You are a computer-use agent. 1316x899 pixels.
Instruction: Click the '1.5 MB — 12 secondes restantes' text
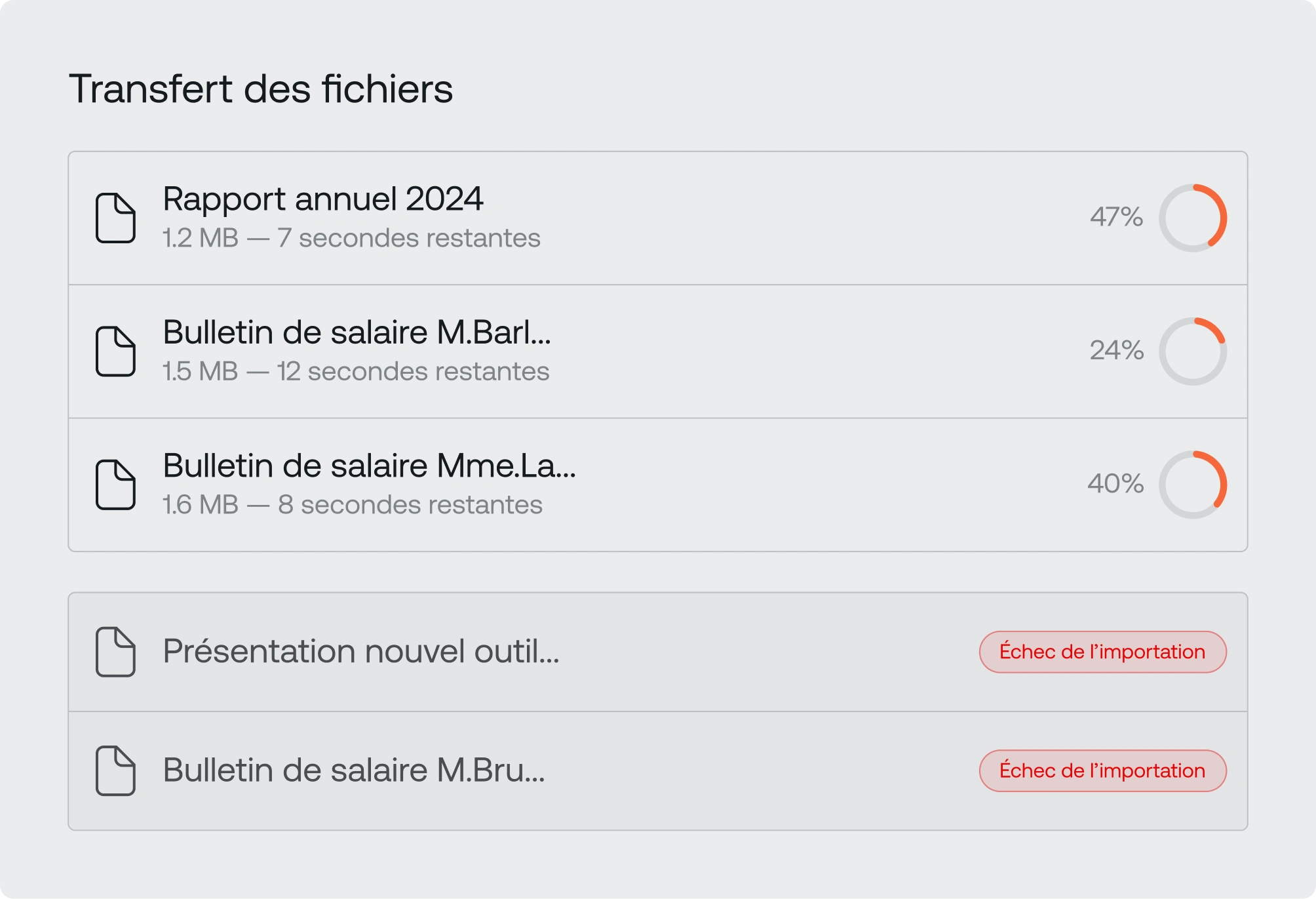pyautogui.click(x=356, y=371)
